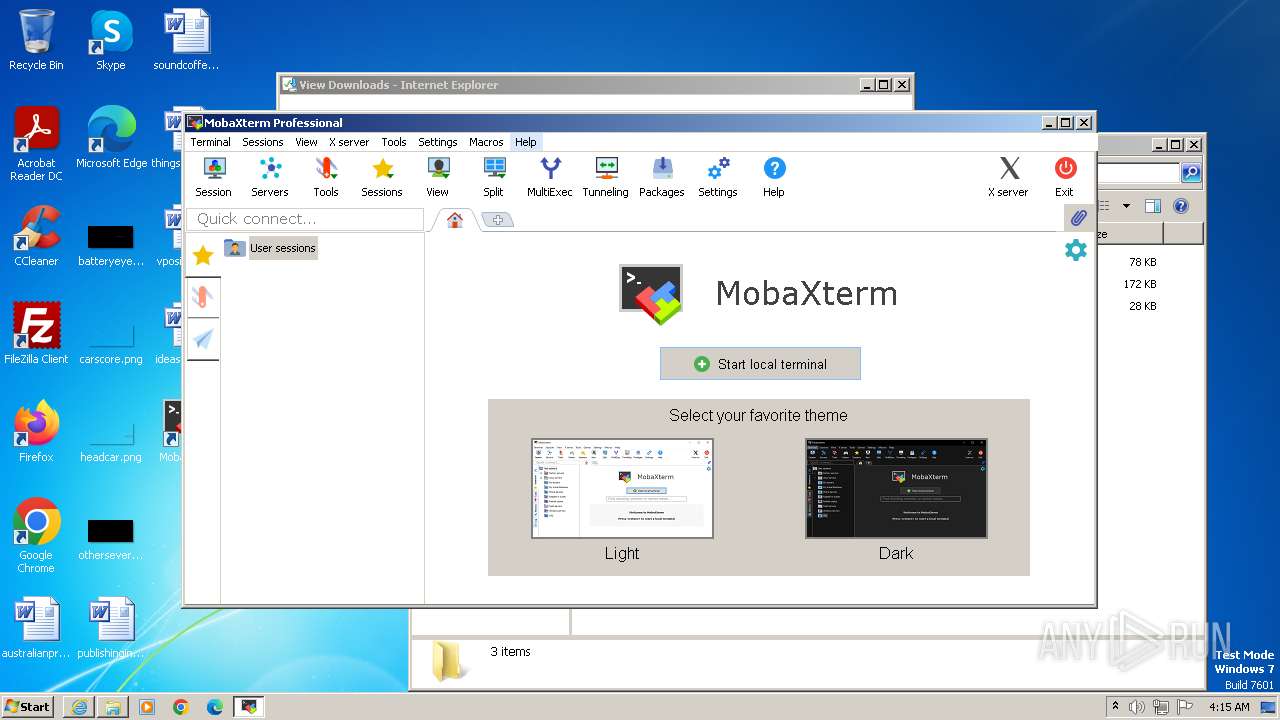Open a new tab with plus icon
This screenshot has width=1280, height=720.
[498, 220]
